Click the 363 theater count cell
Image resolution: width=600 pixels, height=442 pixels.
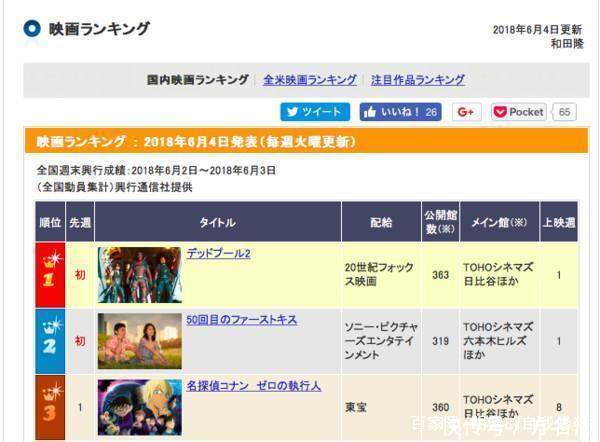(x=440, y=275)
